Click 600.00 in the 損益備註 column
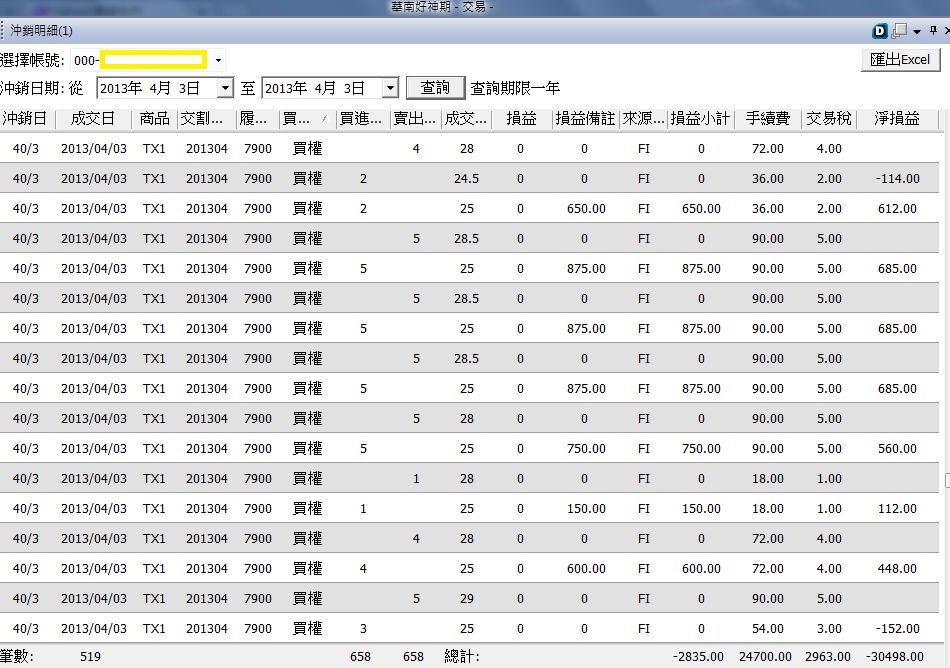This screenshot has width=950, height=668. 586,569
